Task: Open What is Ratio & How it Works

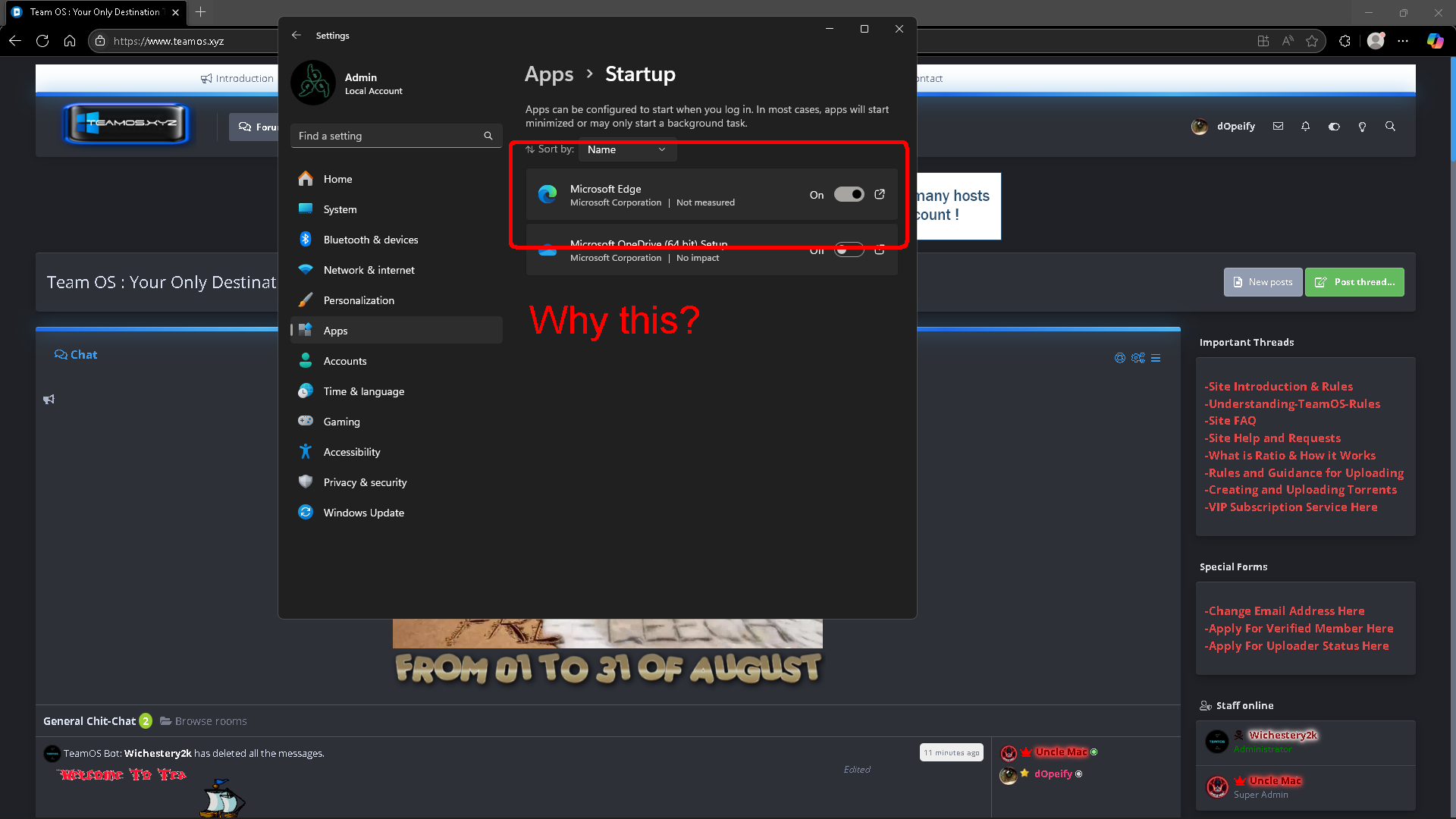Action: (1290, 456)
